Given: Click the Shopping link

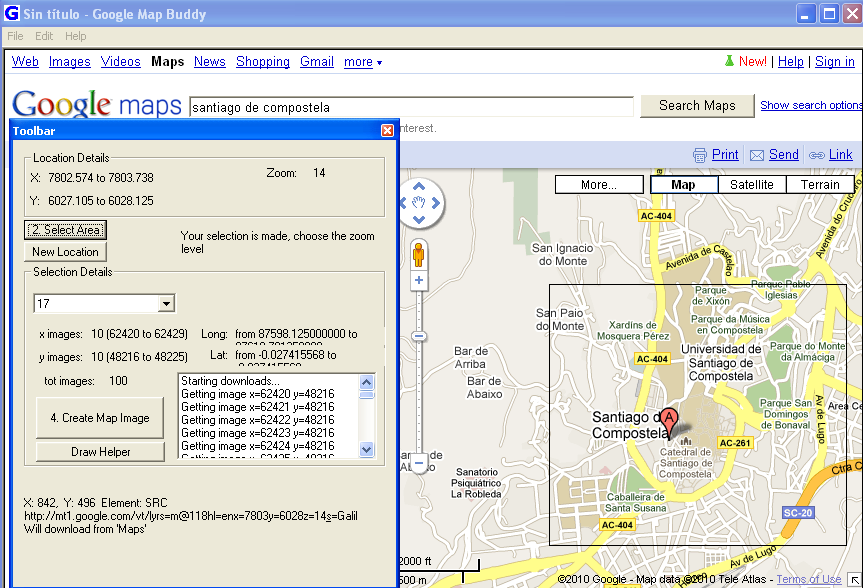Looking at the screenshot, I should point(263,62).
